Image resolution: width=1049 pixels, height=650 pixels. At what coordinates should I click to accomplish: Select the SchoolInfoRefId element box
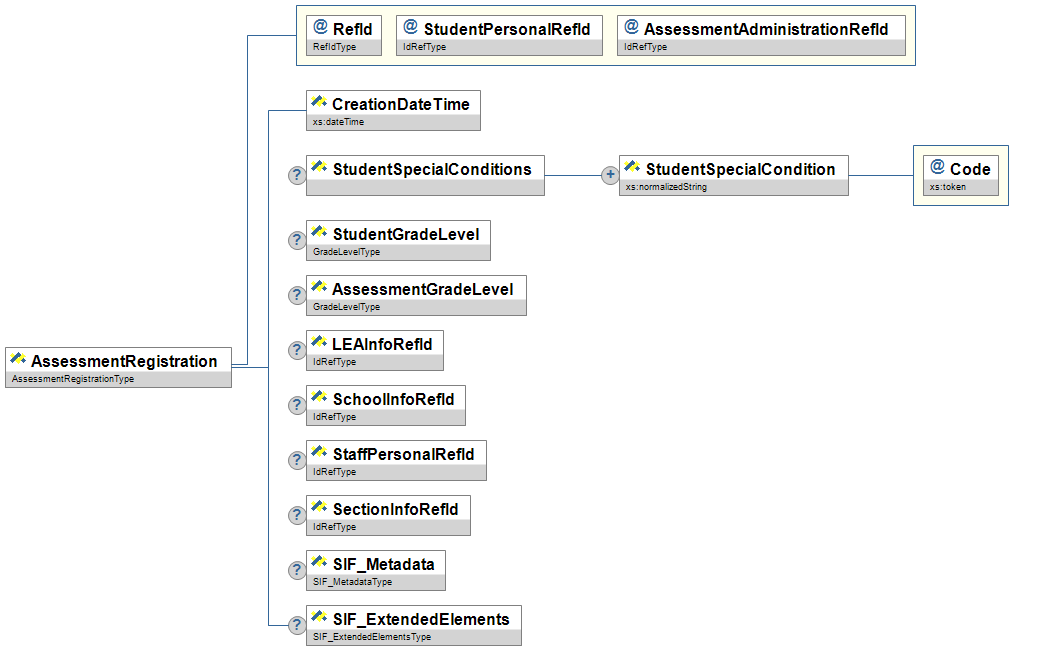pos(392,399)
